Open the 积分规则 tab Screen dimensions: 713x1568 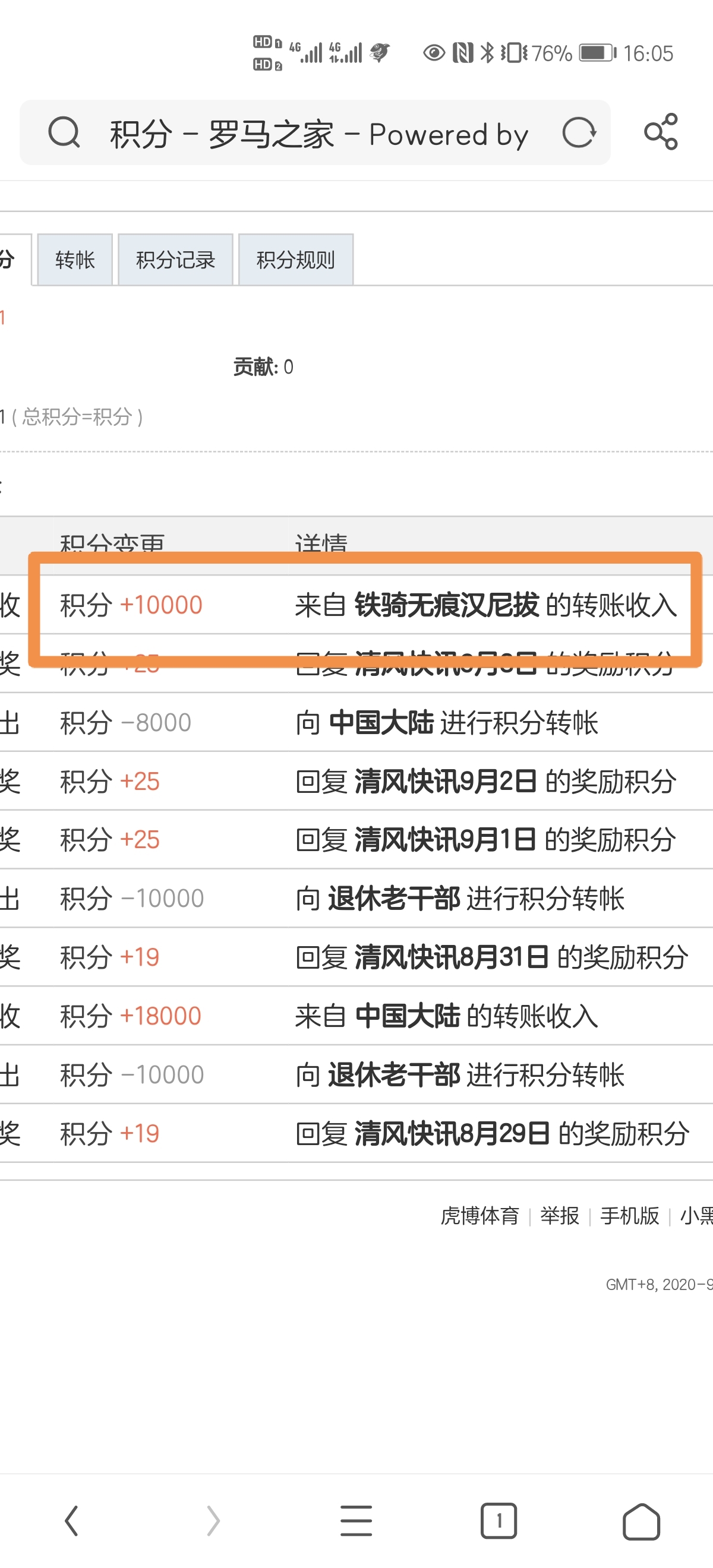296,260
